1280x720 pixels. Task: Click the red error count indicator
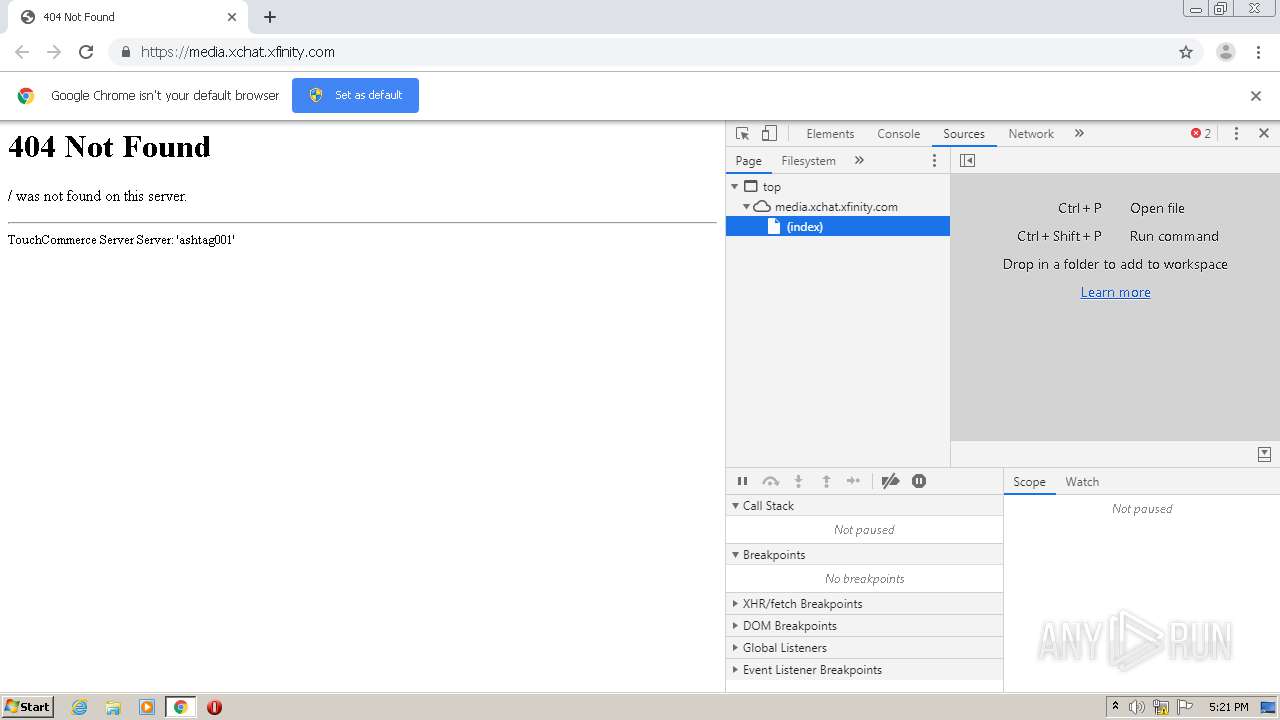(1201, 133)
